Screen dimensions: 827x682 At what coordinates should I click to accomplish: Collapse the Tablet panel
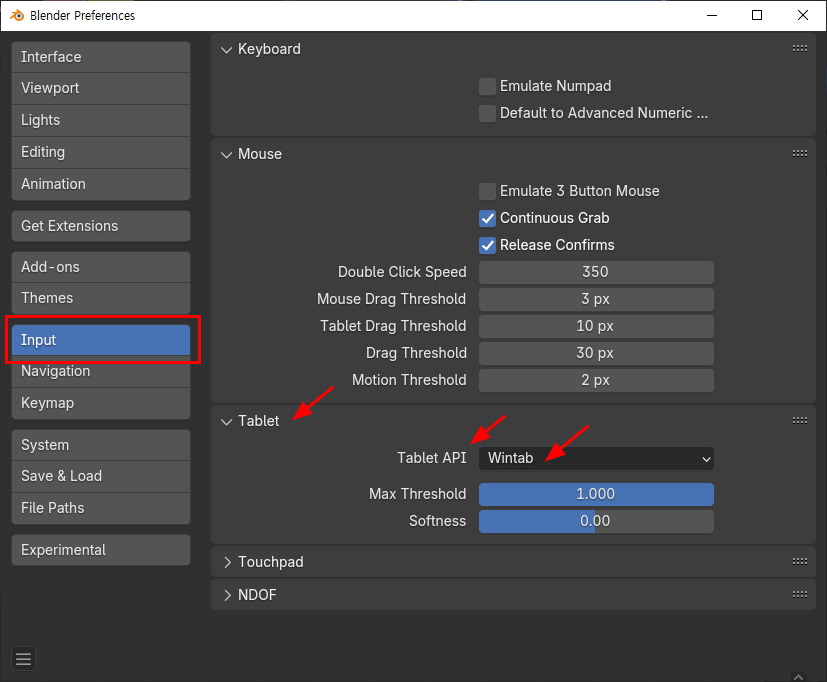point(226,421)
